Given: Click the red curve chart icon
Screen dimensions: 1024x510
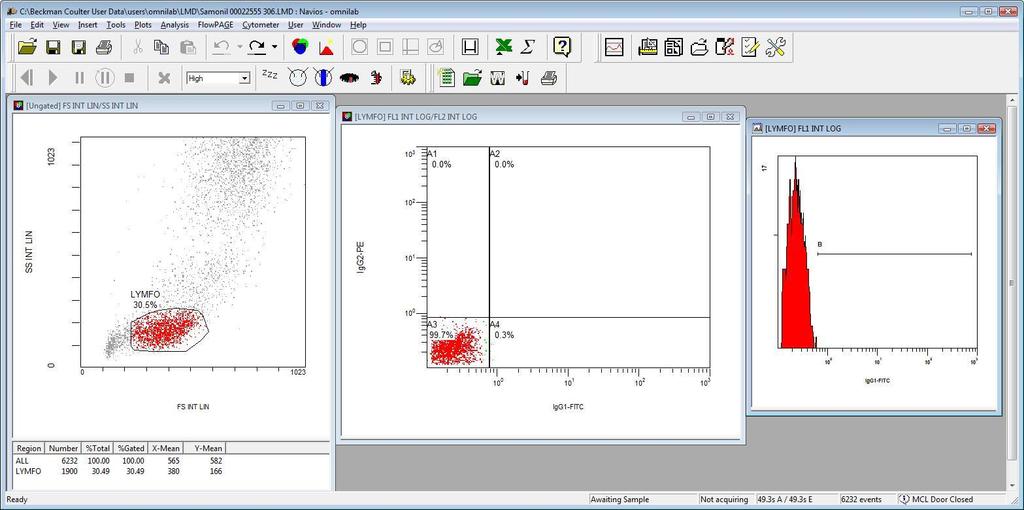Looking at the screenshot, I should point(614,48).
